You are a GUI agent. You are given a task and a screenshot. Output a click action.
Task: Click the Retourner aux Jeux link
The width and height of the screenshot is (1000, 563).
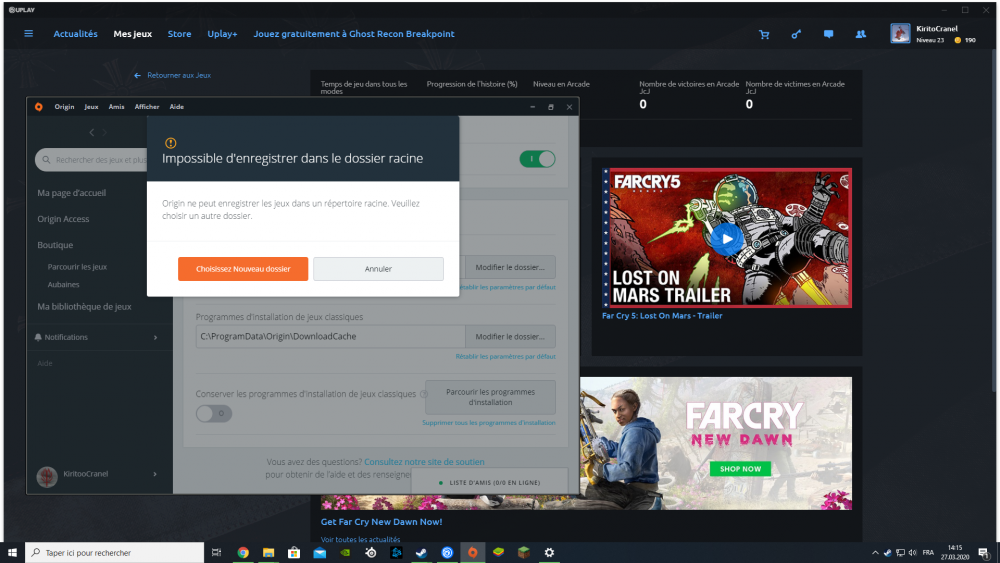pyautogui.click(x=172, y=75)
